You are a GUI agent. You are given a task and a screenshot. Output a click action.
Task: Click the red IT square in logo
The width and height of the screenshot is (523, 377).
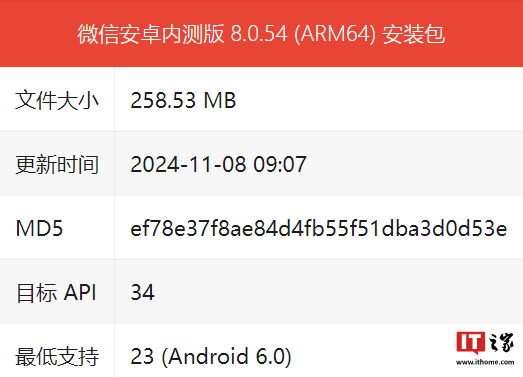coord(471,342)
